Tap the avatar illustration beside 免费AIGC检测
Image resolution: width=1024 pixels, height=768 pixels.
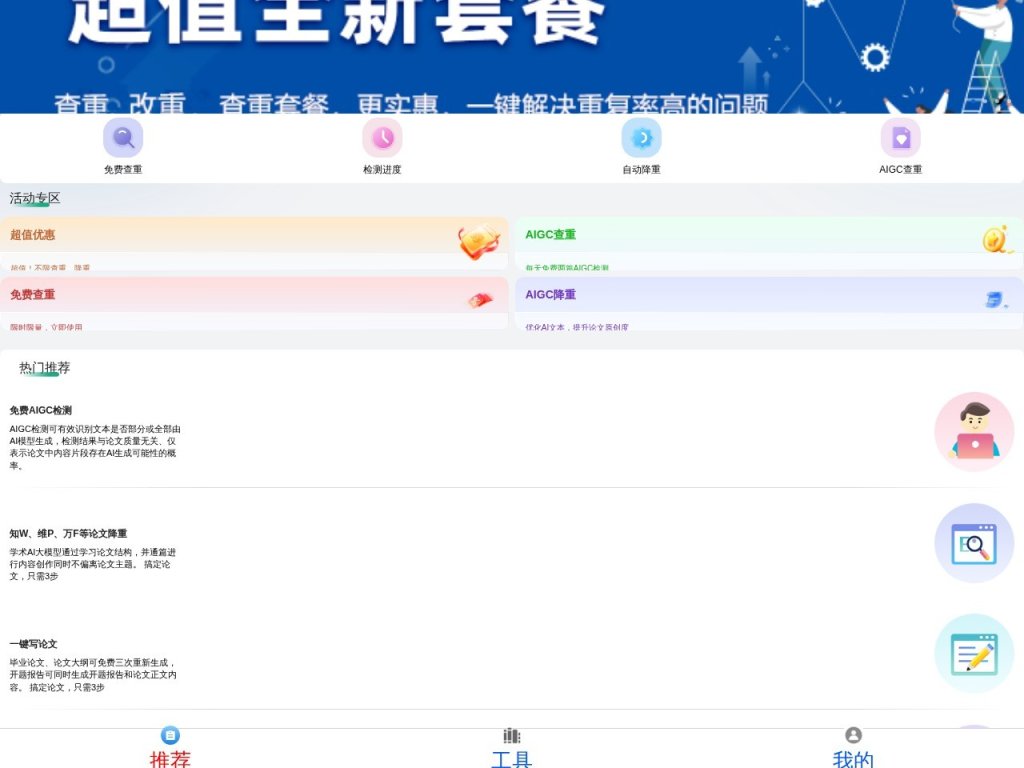(x=974, y=431)
